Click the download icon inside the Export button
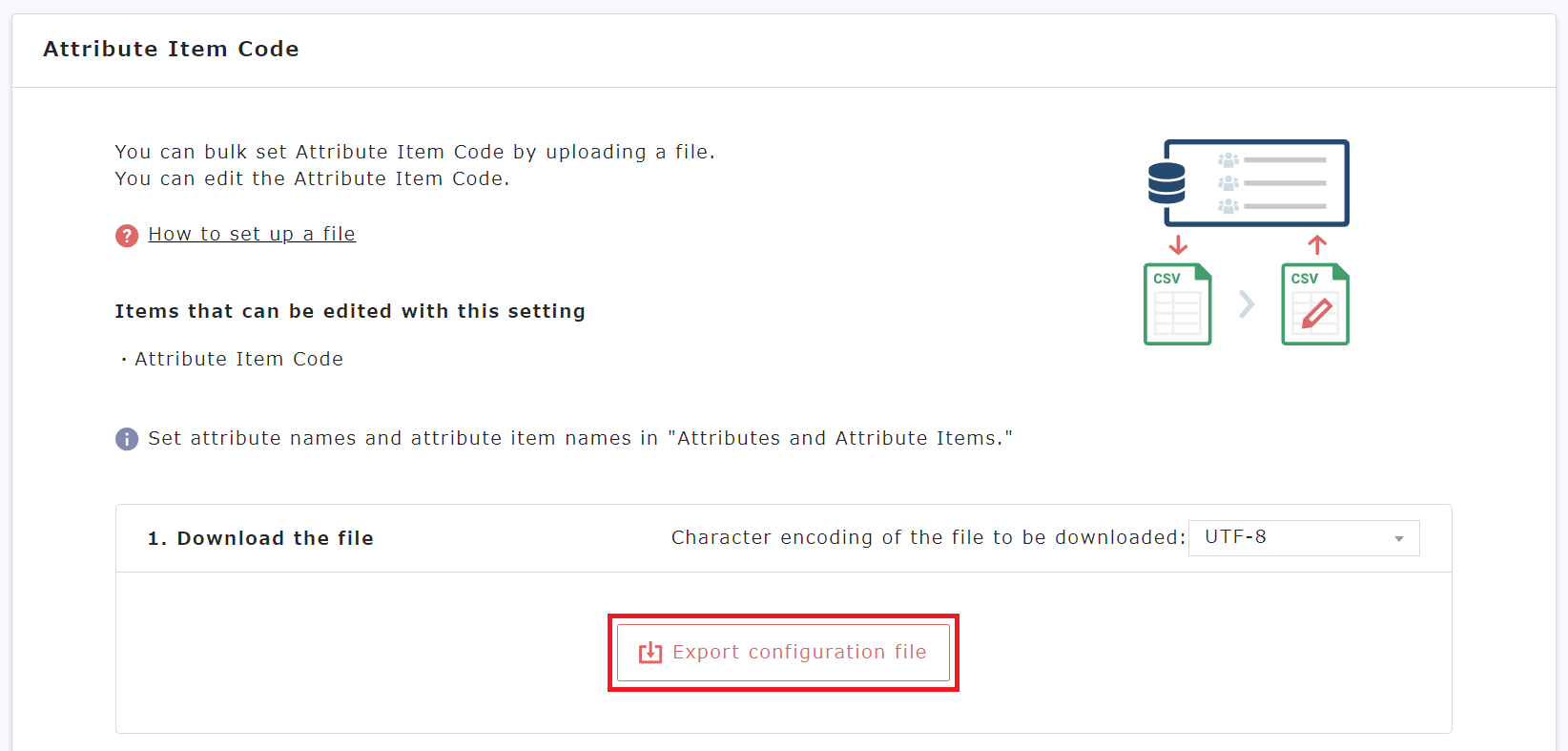 click(650, 653)
